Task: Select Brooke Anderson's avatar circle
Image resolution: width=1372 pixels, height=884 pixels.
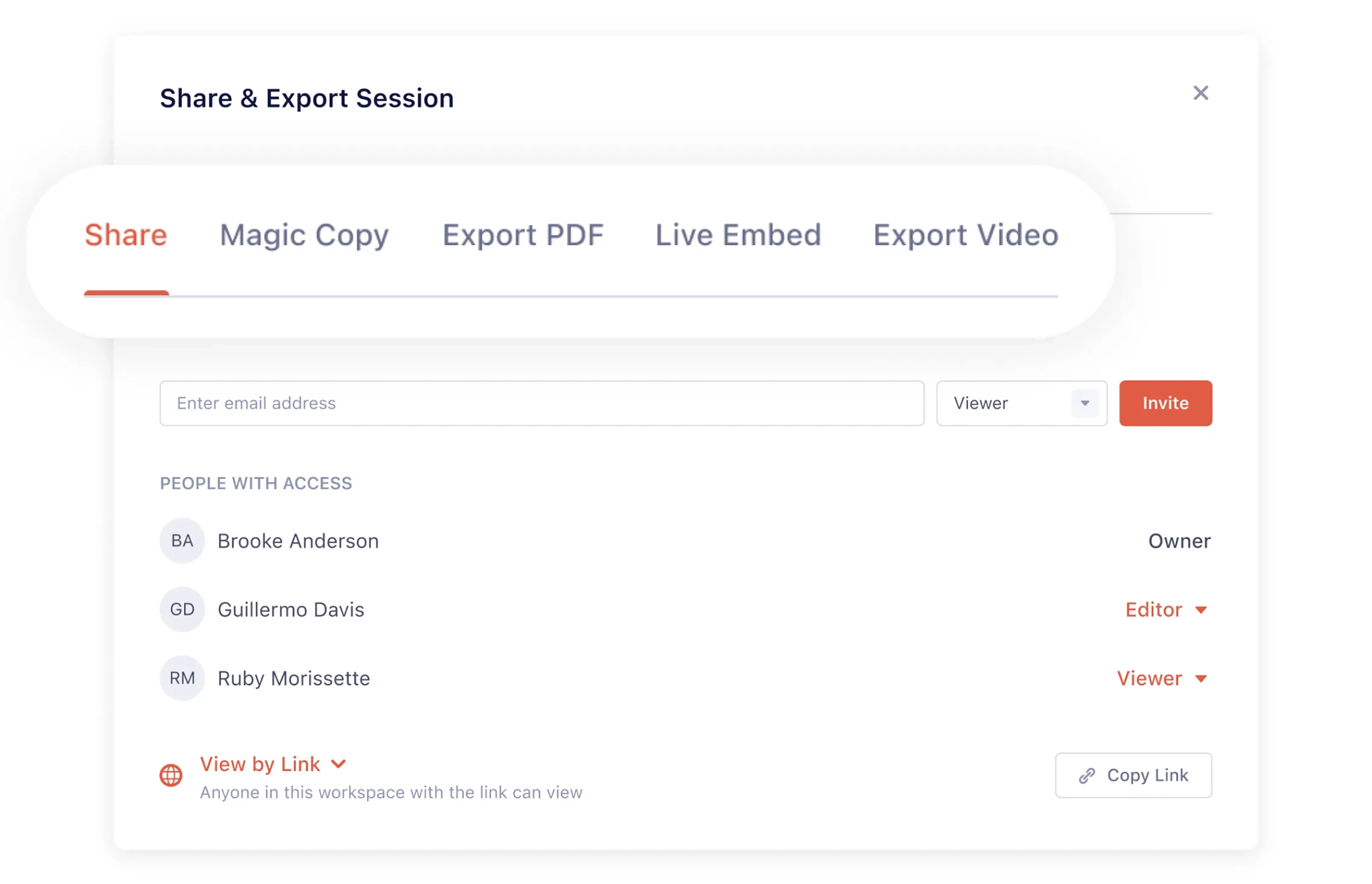Action: click(182, 540)
